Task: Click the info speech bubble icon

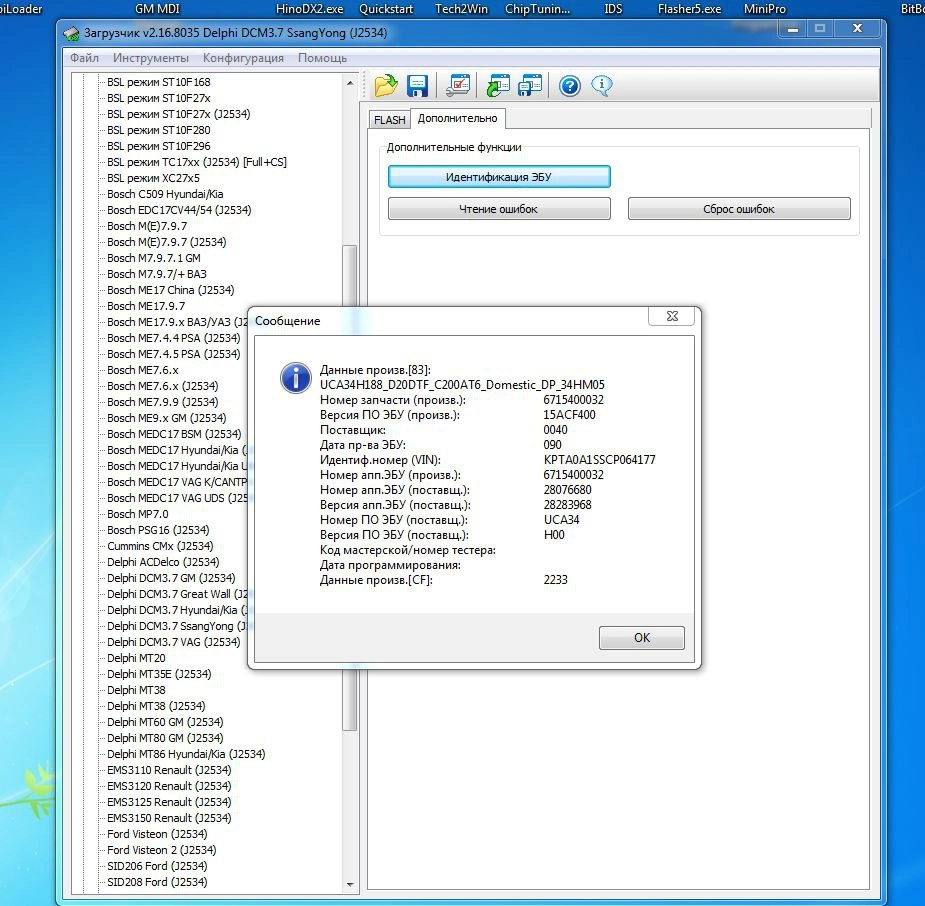Action: (602, 86)
